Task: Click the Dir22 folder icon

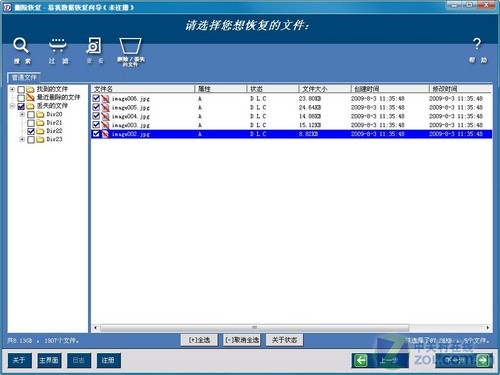Action: (40, 131)
